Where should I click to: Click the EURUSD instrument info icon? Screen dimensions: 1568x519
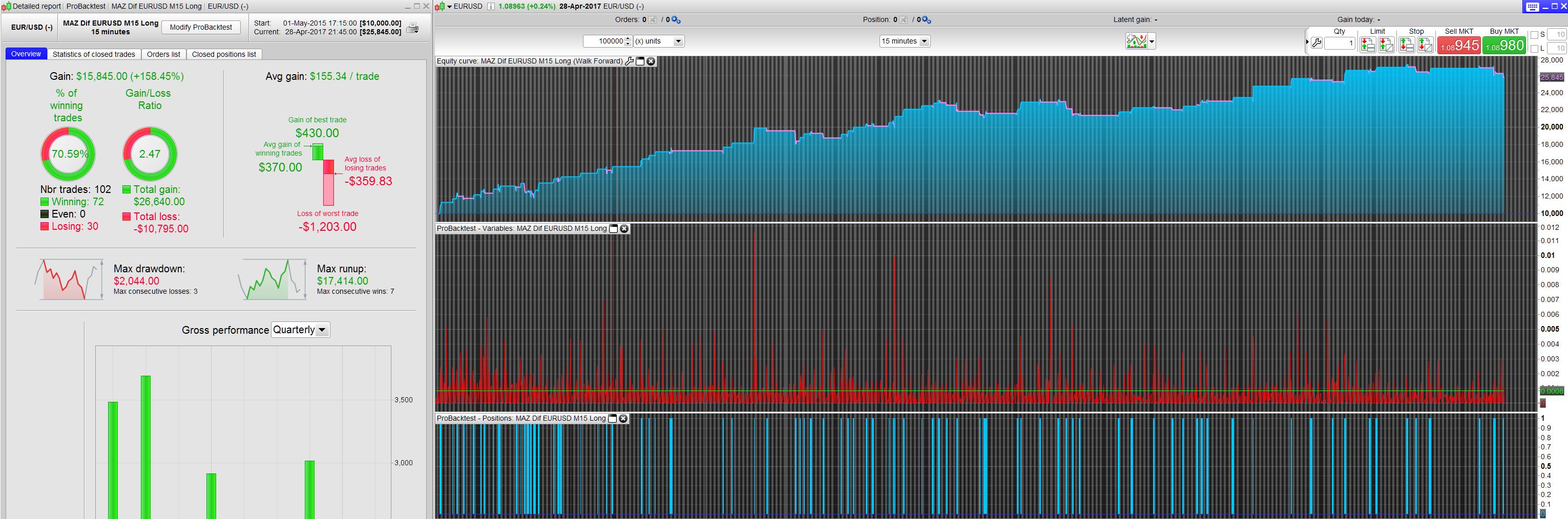(491, 6)
